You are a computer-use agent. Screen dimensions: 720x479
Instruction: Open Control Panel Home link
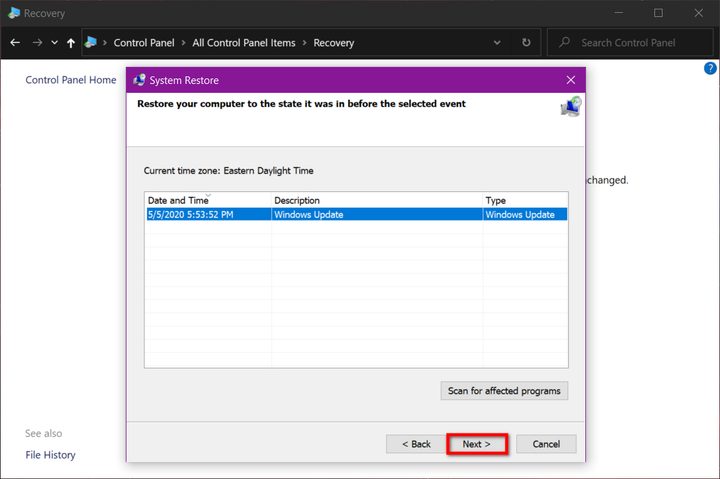71,80
